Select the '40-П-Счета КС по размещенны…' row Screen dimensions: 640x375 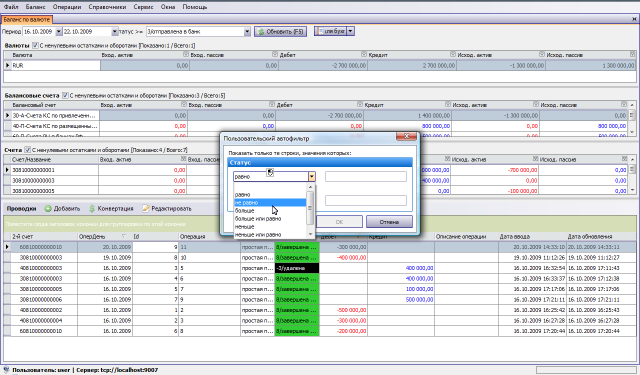[x=317, y=126]
